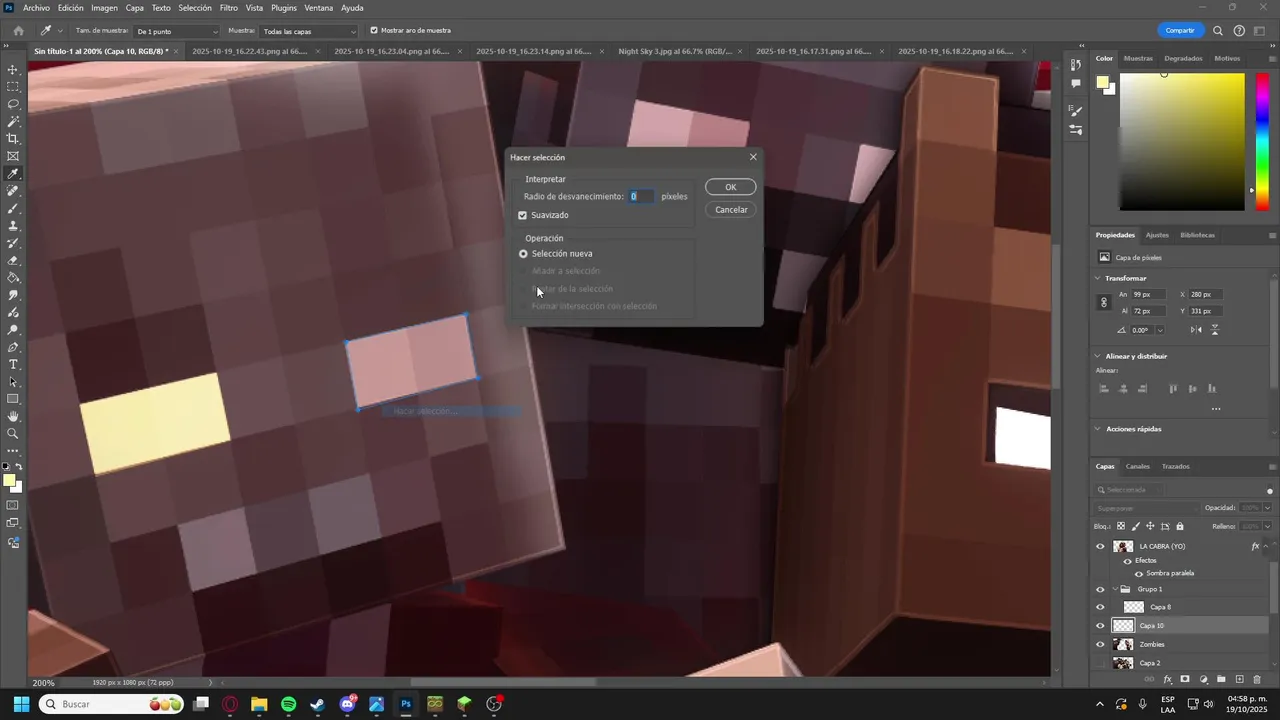Viewport: 1280px width, 720px height.
Task: Add layer style fx icon at panel bottom
Action: 1167,679
